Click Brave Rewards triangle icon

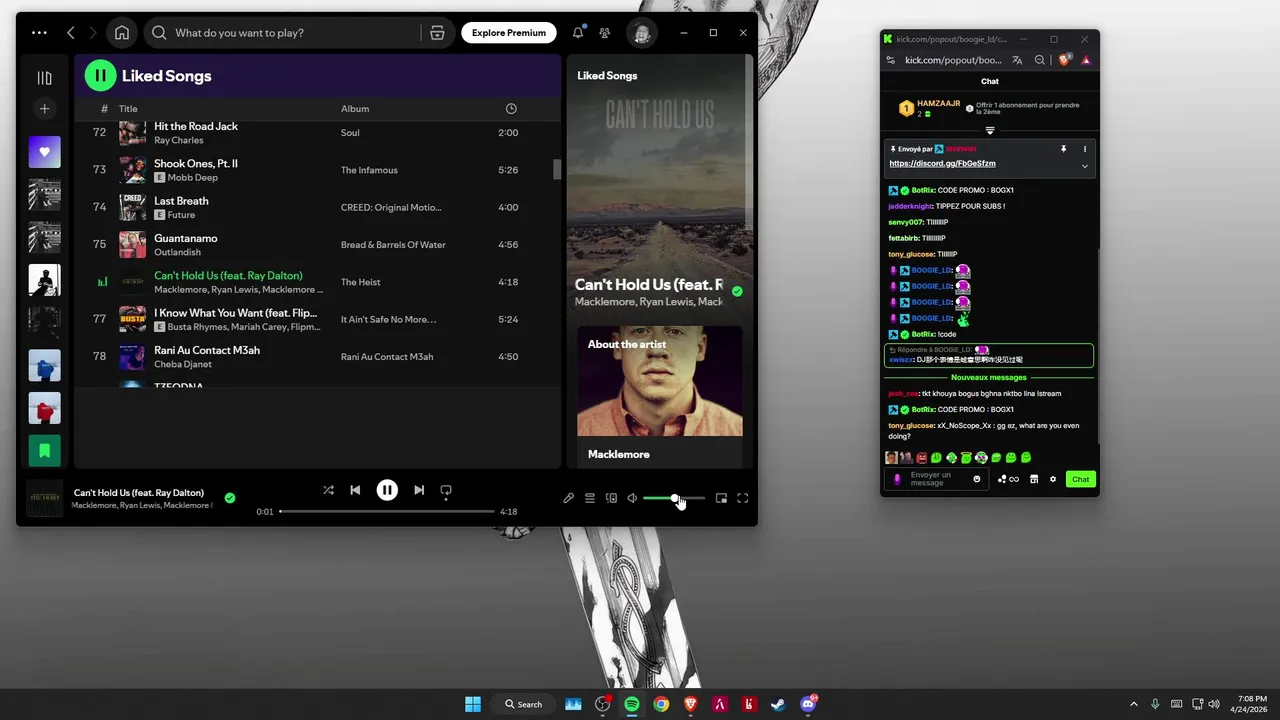(1086, 60)
